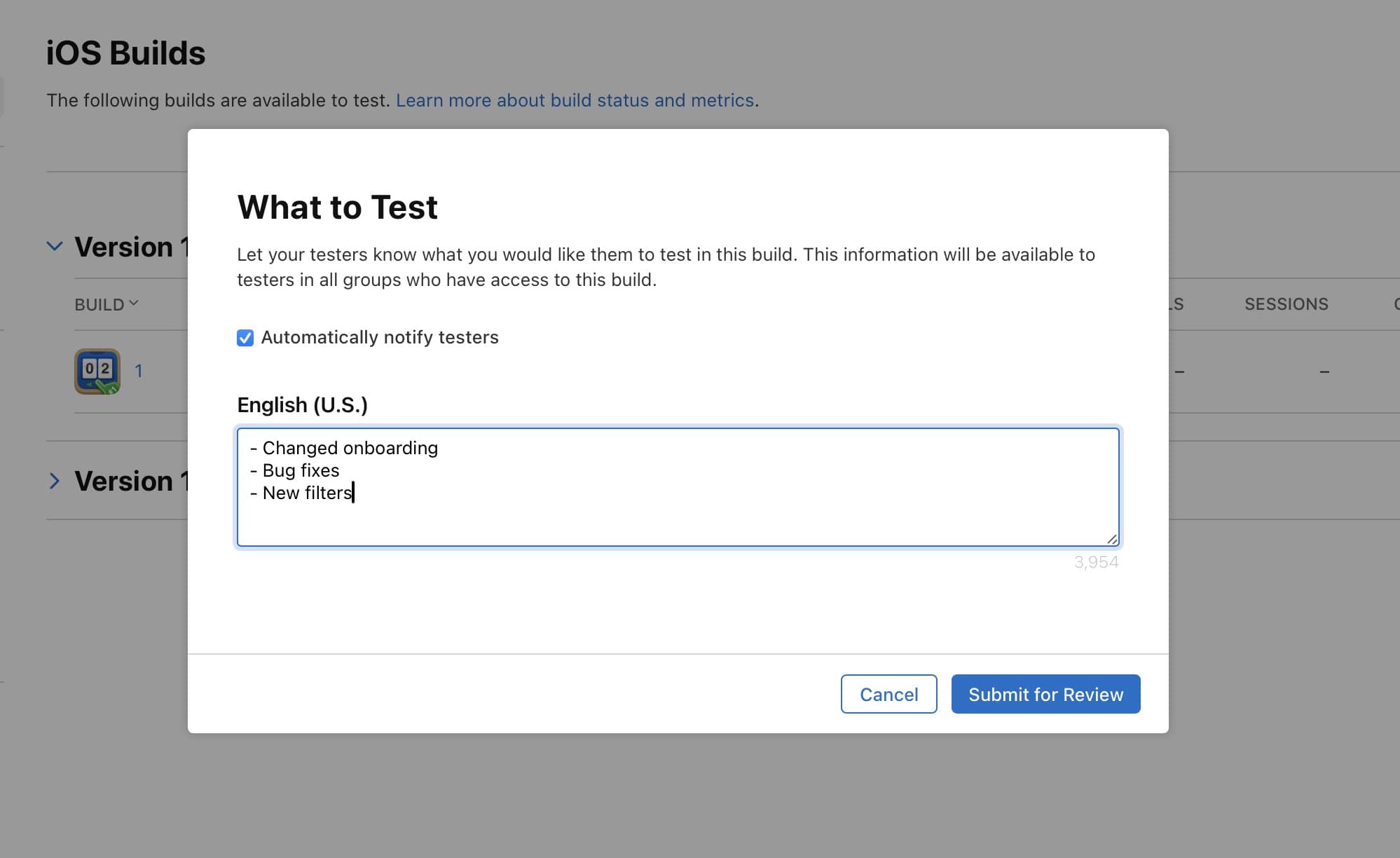Viewport: 1400px width, 858px height.
Task: Open the build status and metrics link
Action: pyautogui.click(x=575, y=100)
